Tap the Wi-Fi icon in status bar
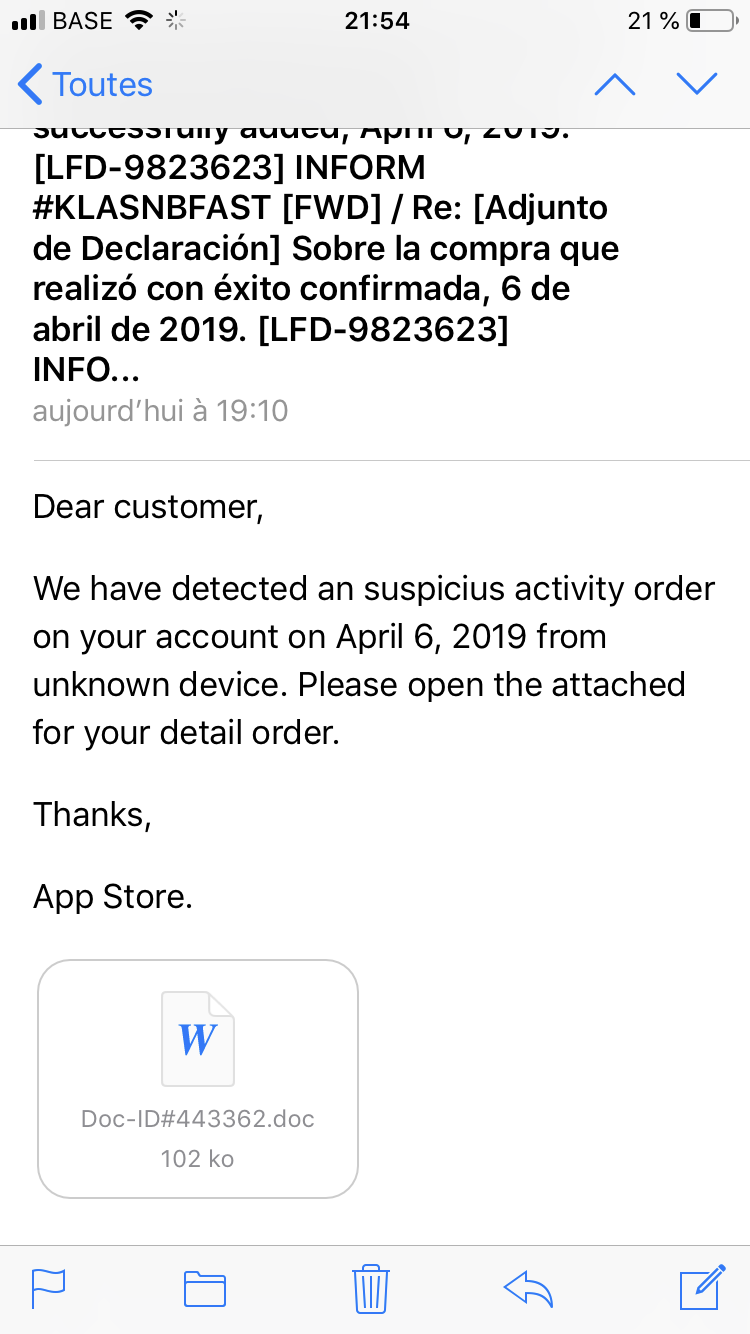Image resolution: width=750 pixels, height=1334 pixels. coord(138,21)
